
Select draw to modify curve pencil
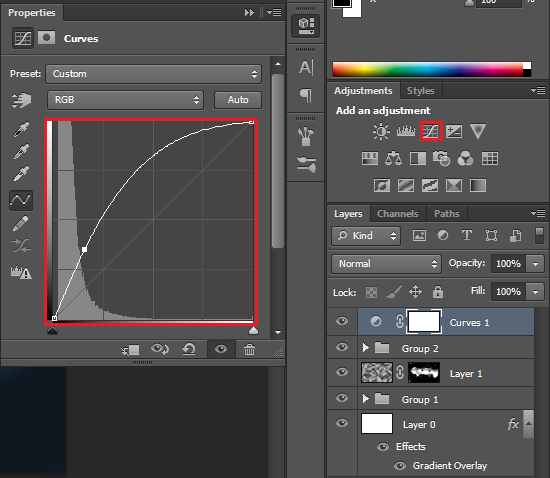point(21,223)
